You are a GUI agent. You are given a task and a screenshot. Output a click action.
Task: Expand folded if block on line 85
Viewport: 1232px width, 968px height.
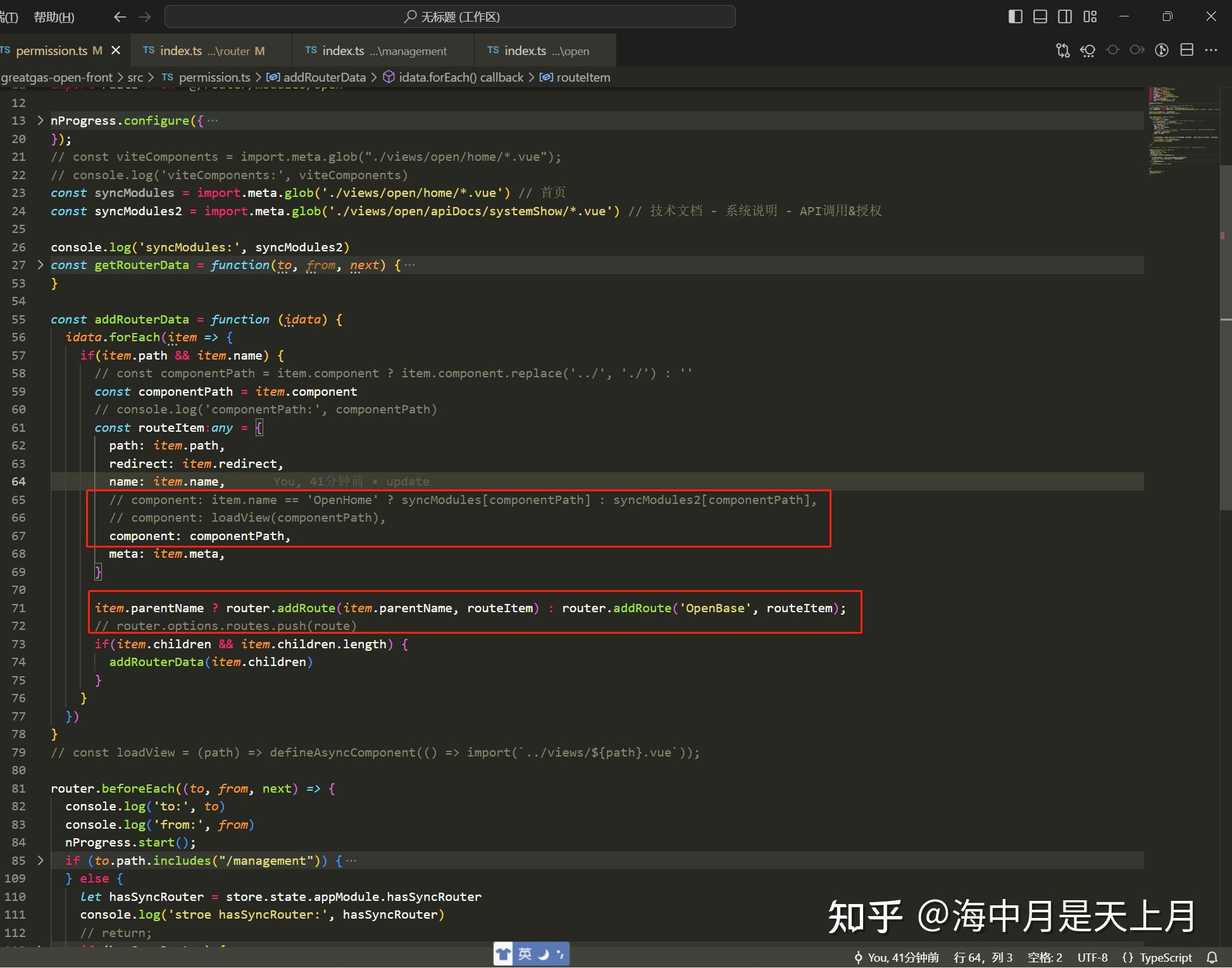coord(40,860)
